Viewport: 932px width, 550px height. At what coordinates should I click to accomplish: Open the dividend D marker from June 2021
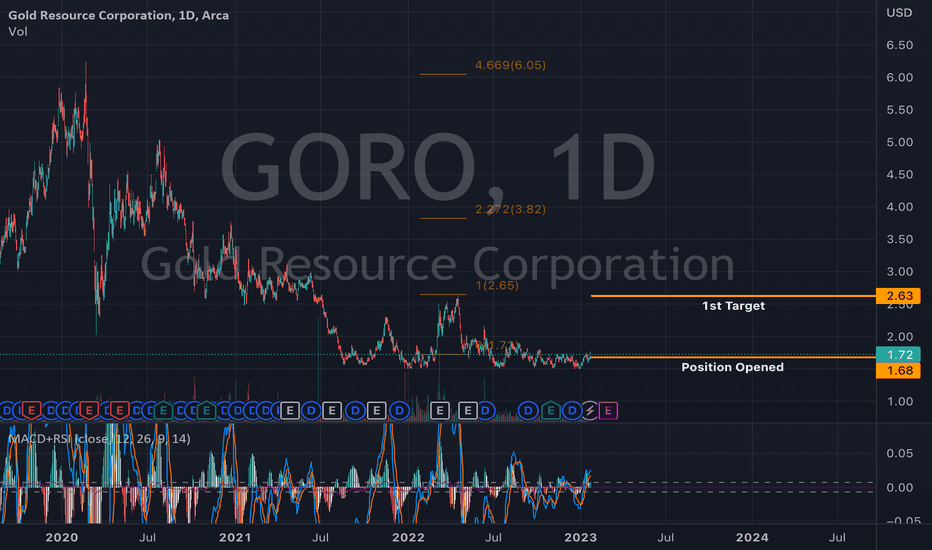[311, 410]
